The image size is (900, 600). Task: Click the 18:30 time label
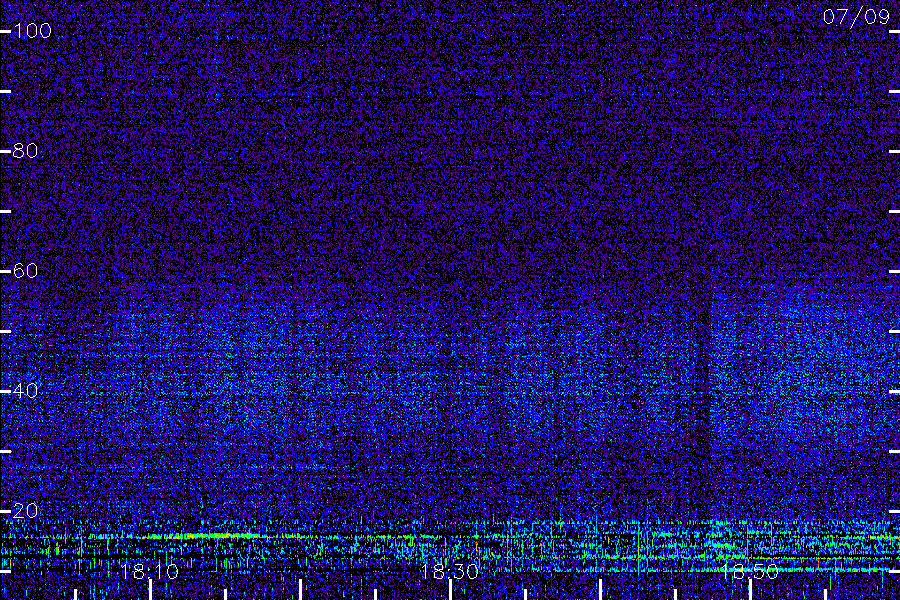[x=449, y=571]
